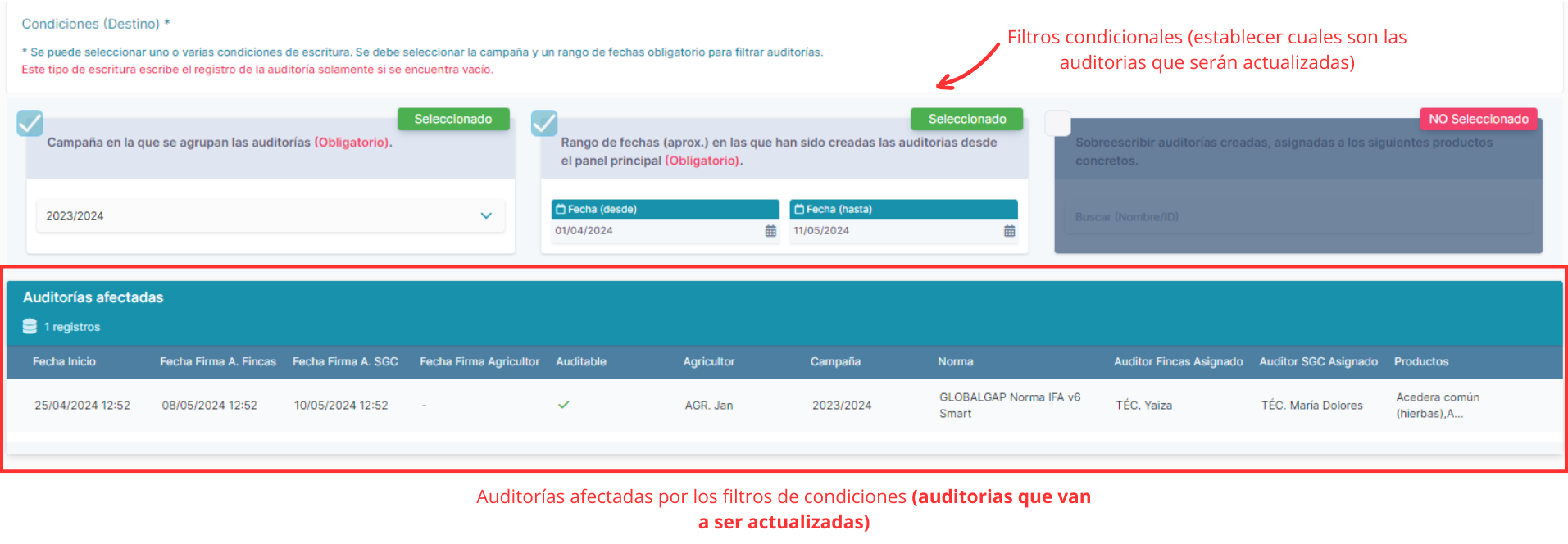Click the NO Seleccionado red badge
This screenshot has width=1568, height=544.
pos(1479,119)
